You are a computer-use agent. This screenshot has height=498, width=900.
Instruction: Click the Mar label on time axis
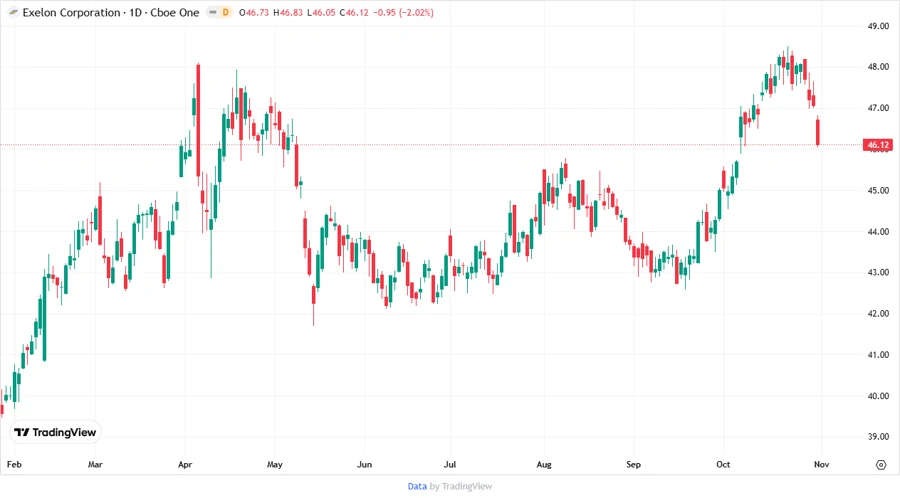[x=95, y=464]
